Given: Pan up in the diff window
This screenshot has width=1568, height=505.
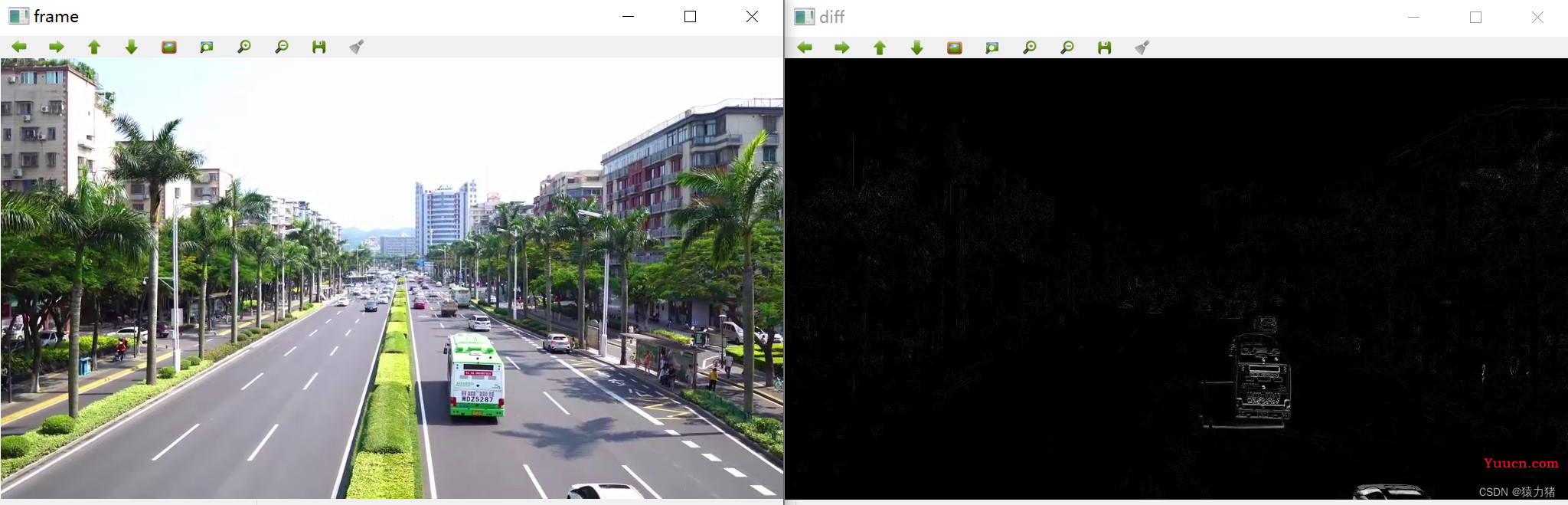Looking at the screenshot, I should click(x=880, y=48).
